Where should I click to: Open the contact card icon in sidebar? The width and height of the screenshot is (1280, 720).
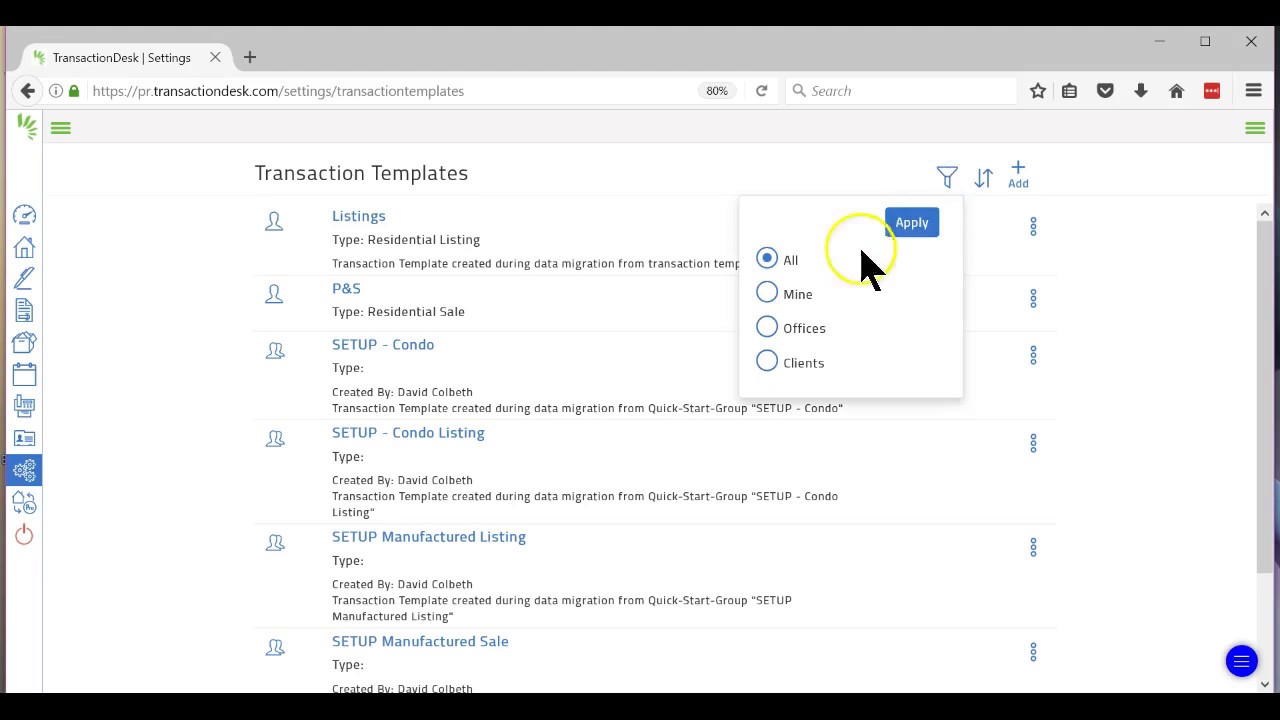pos(25,438)
